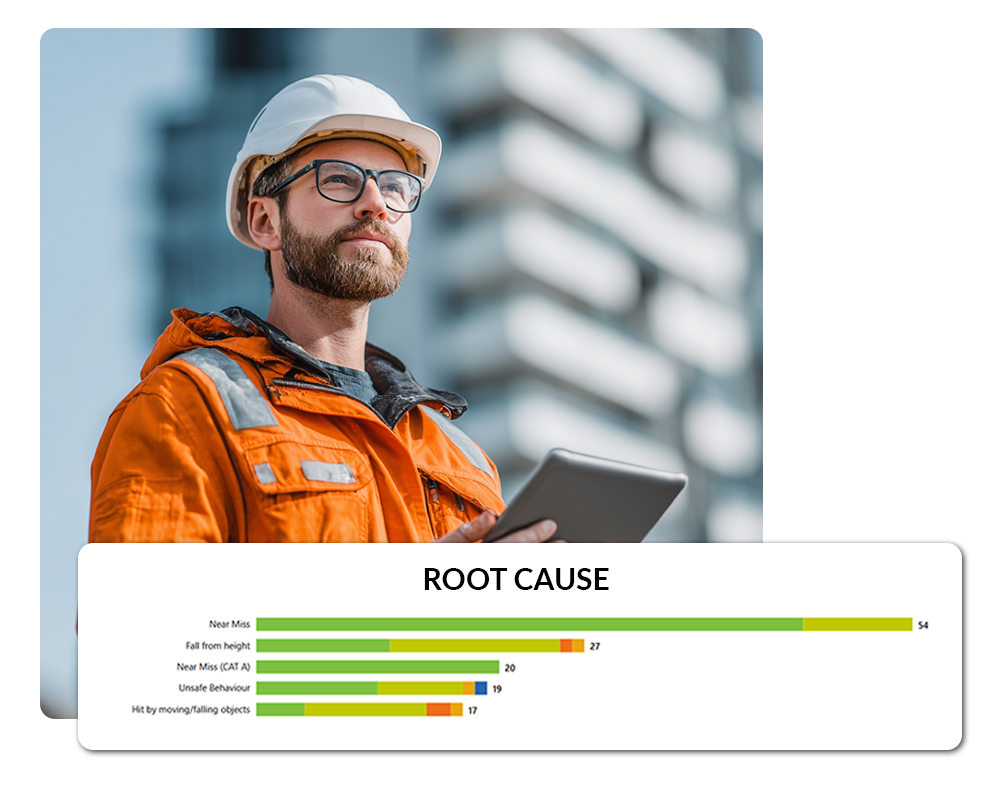Viewport: 1001px width, 785px height.
Task: Toggle the Unsafe Behaviour category off
Action: 215,688
